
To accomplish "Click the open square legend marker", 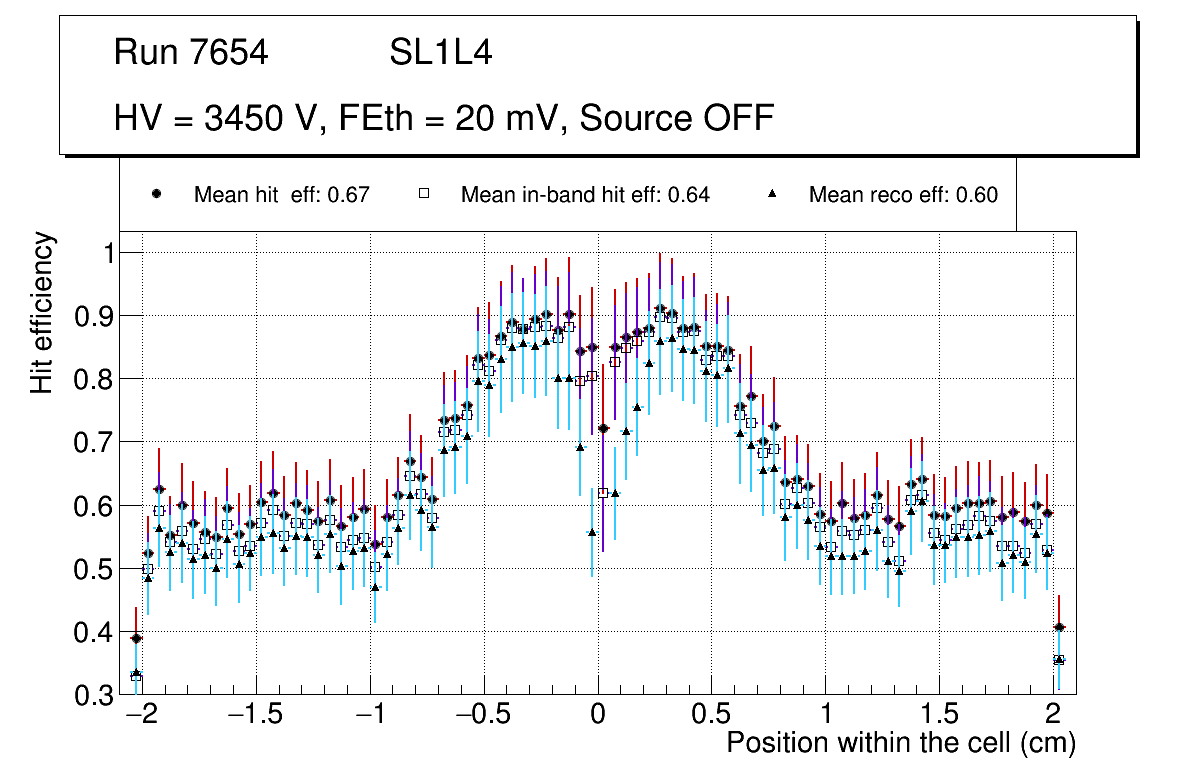I will (423, 195).
